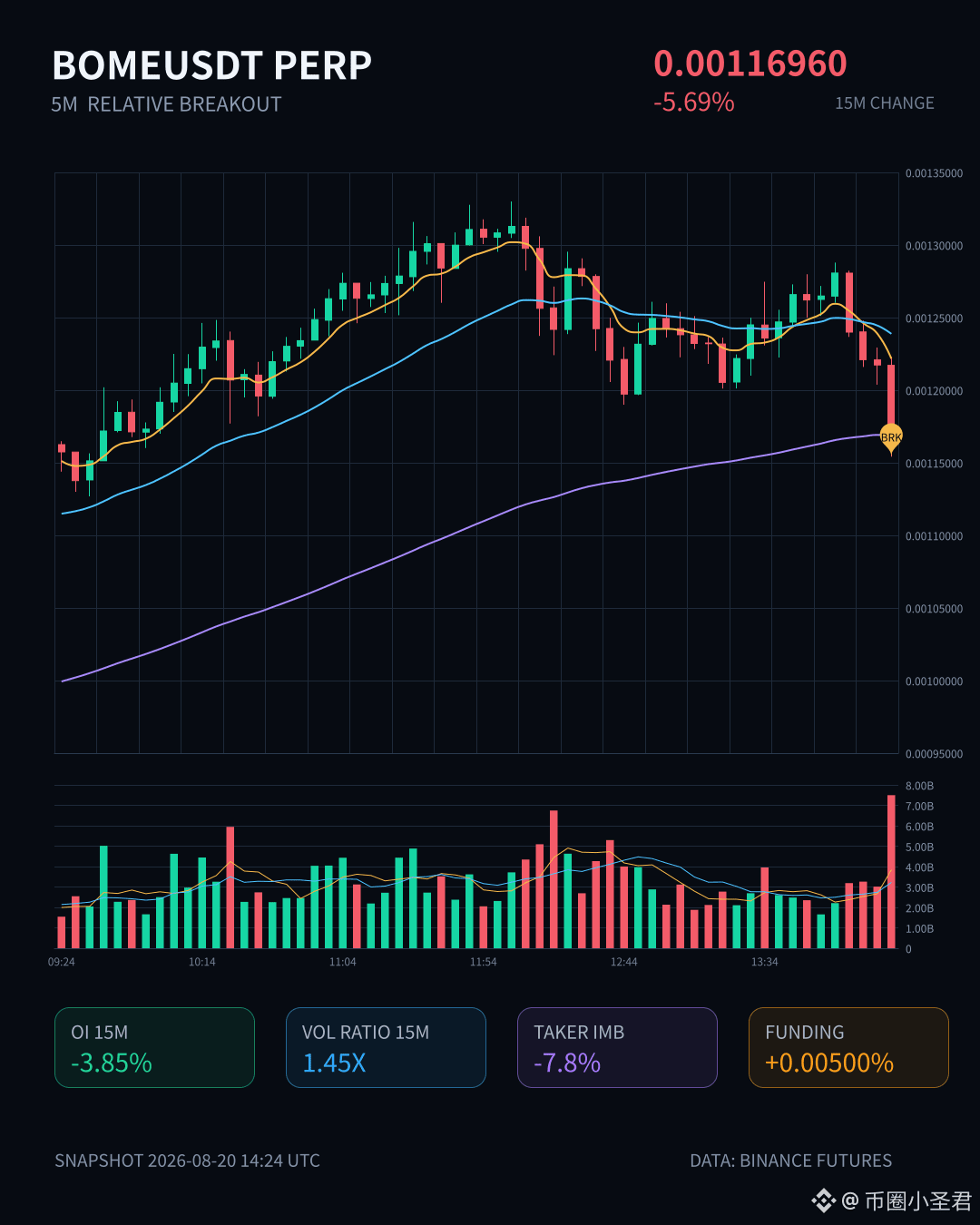Click the 0.00130000 price axis label
Screen dimensions: 980x1225
[x=934, y=246]
